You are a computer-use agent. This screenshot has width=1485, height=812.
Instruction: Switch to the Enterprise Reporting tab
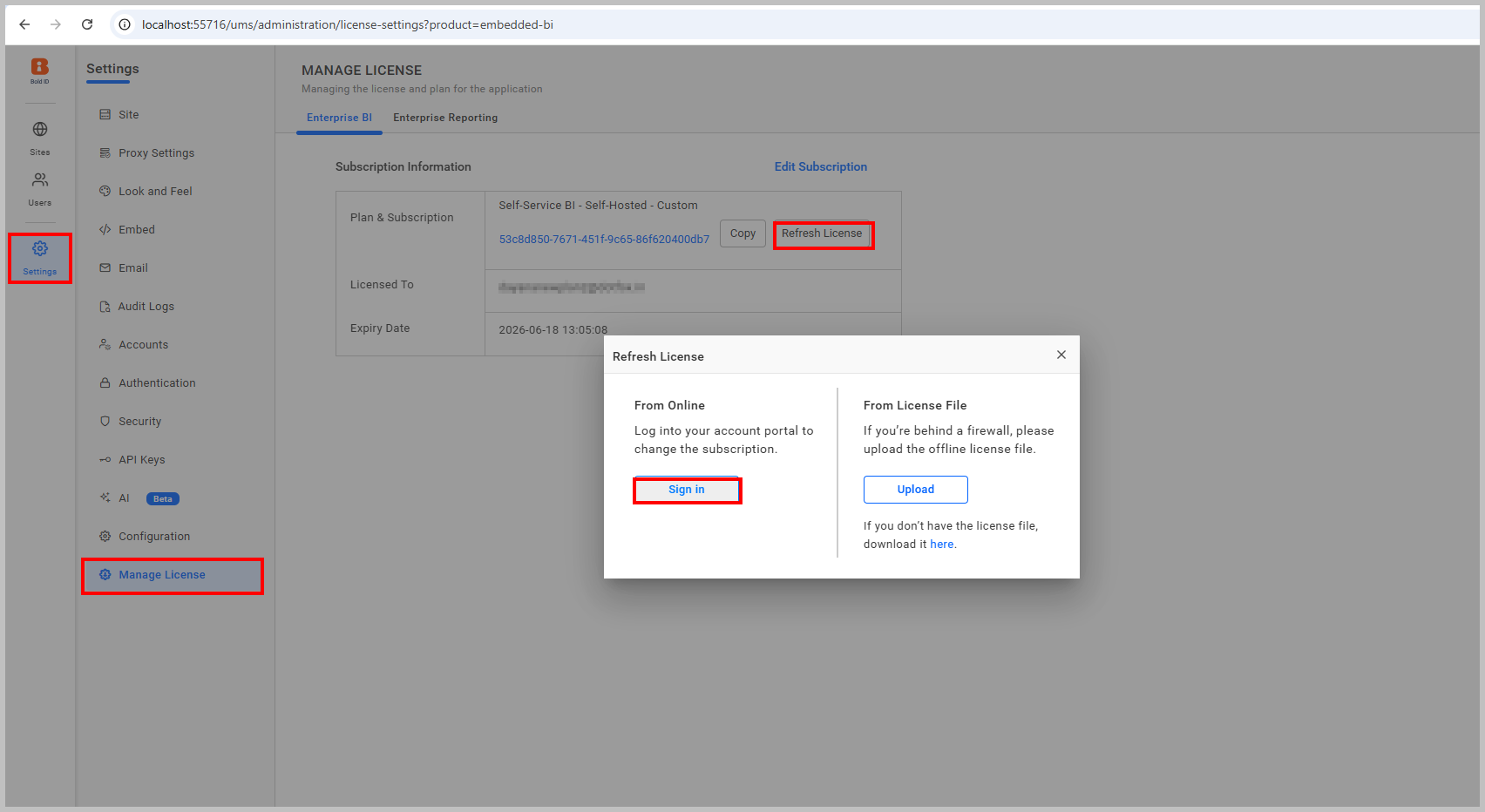click(x=445, y=117)
